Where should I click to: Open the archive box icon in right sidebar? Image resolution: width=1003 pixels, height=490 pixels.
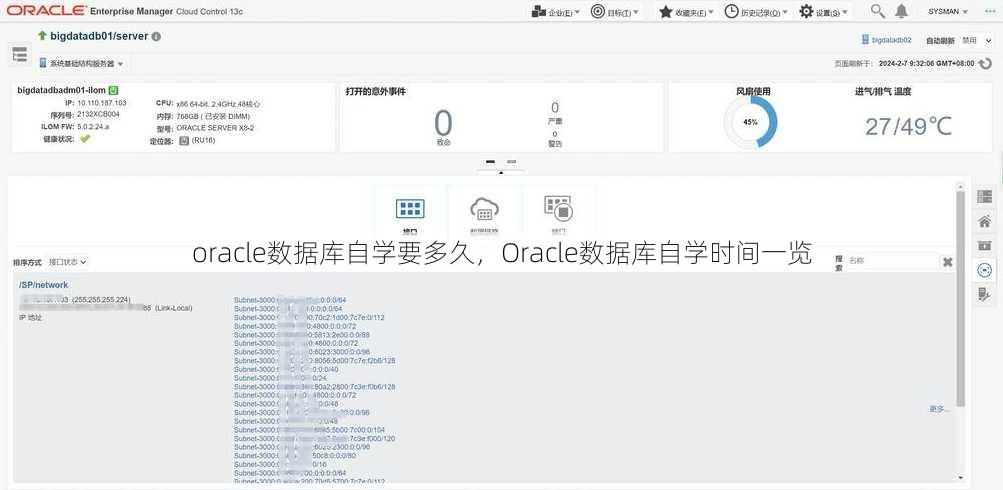point(984,246)
